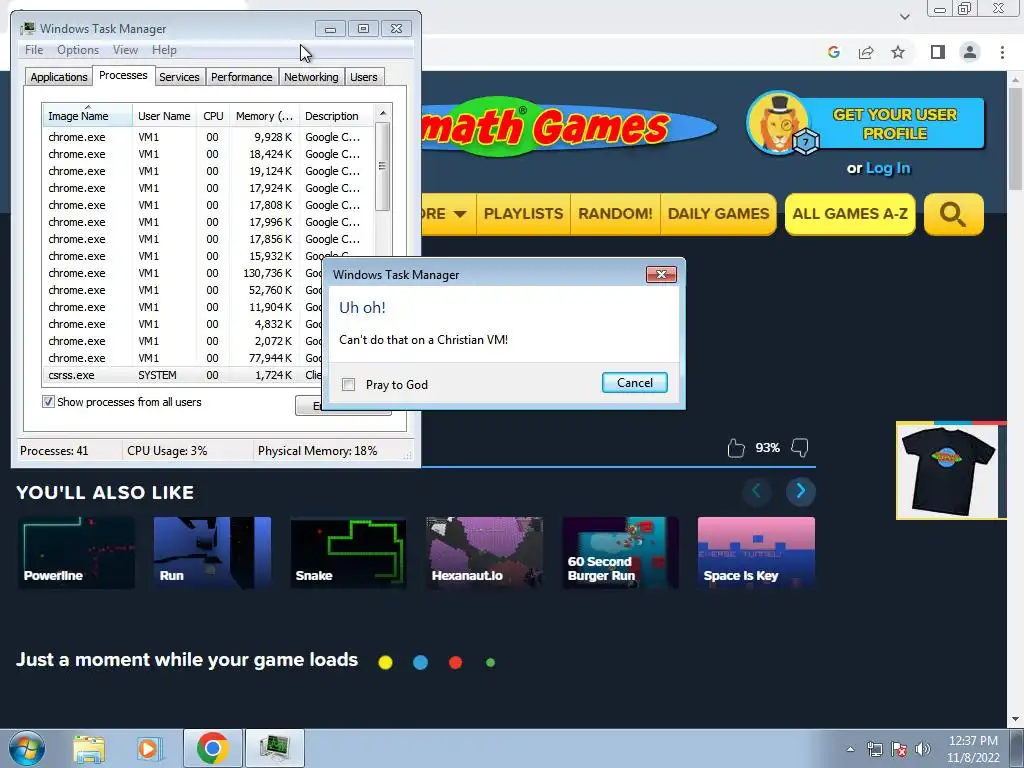Open 60 Second Burger Run thumbnail
The height and width of the screenshot is (768, 1024).
point(620,553)
